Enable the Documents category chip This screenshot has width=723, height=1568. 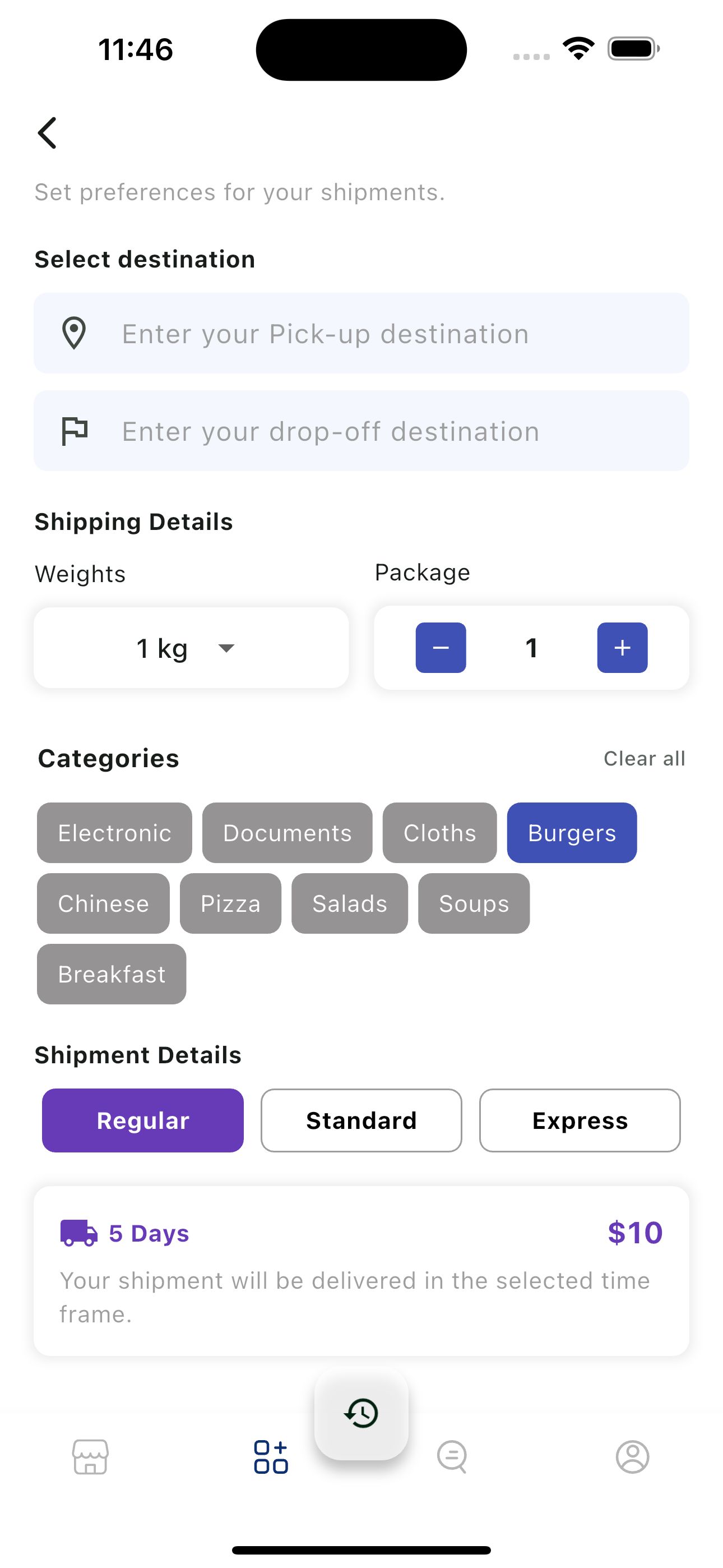288,833
